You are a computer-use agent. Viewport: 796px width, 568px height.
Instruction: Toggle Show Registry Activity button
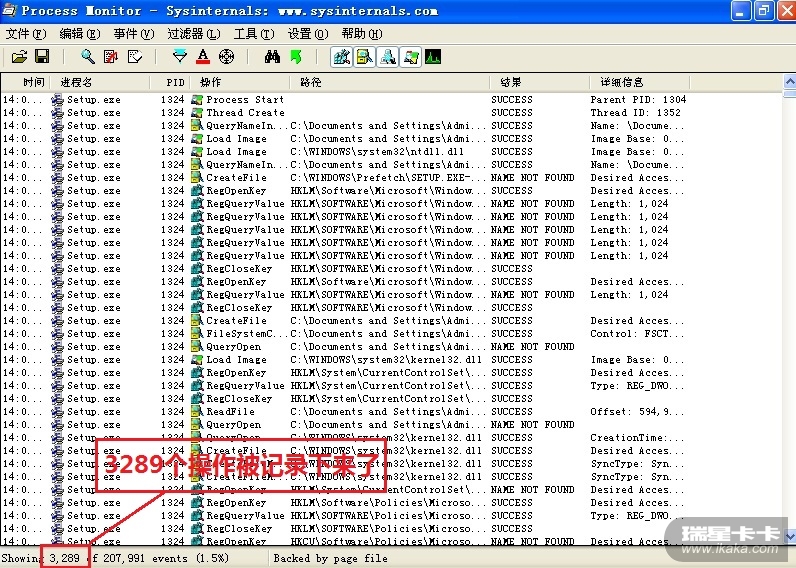point(341,57)
